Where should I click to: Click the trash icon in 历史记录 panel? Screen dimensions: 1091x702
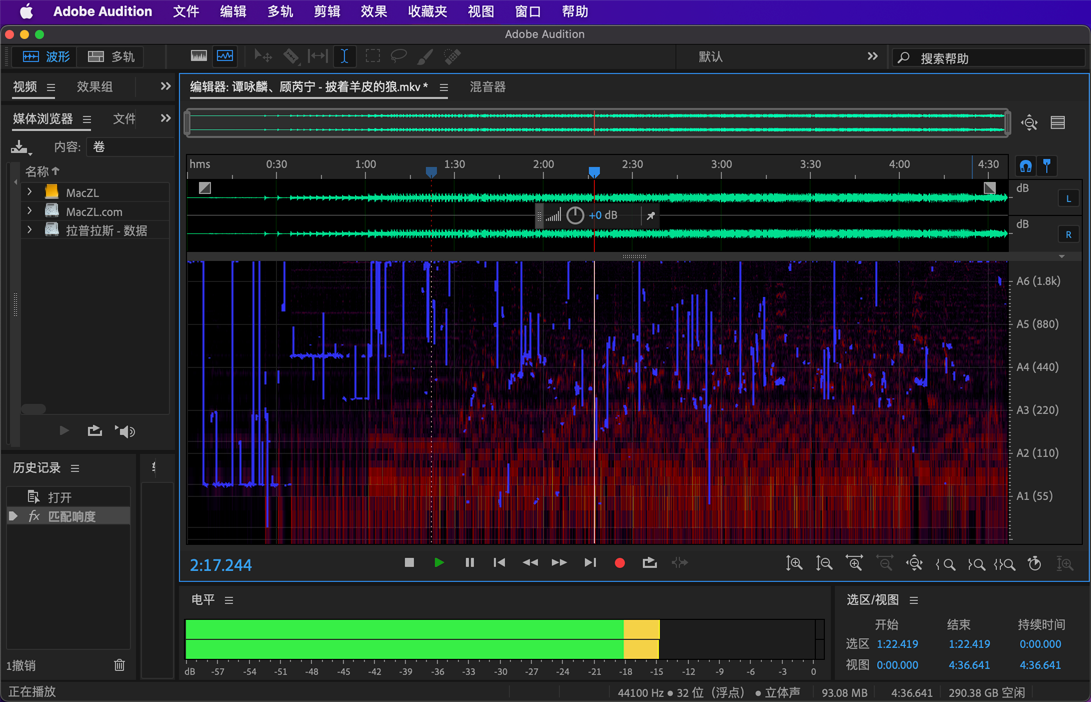point(120,665)
